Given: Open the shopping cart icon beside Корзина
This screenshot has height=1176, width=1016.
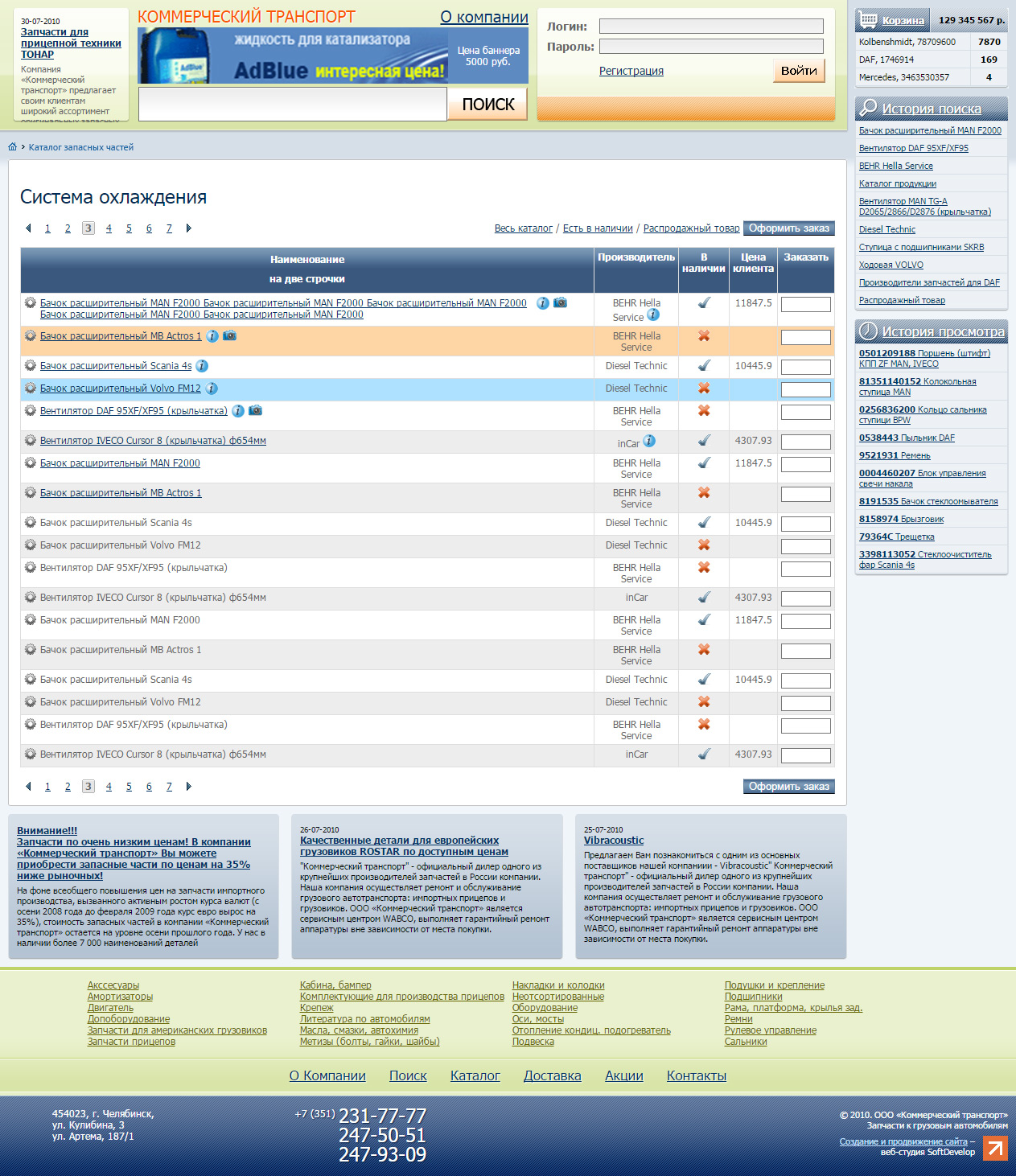Looking at the screenshot, I should pos(868,19).
